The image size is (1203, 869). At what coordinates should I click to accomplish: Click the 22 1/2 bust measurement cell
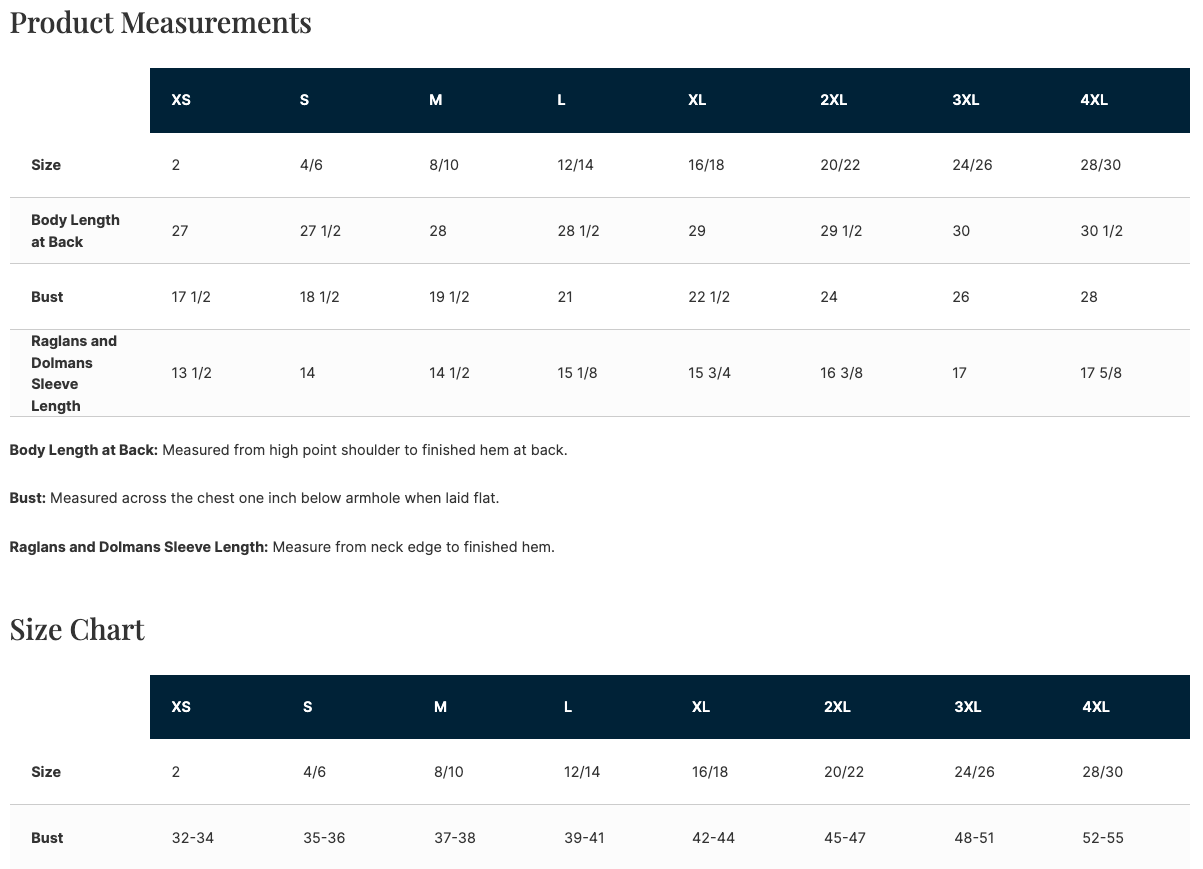coord(708,297)
